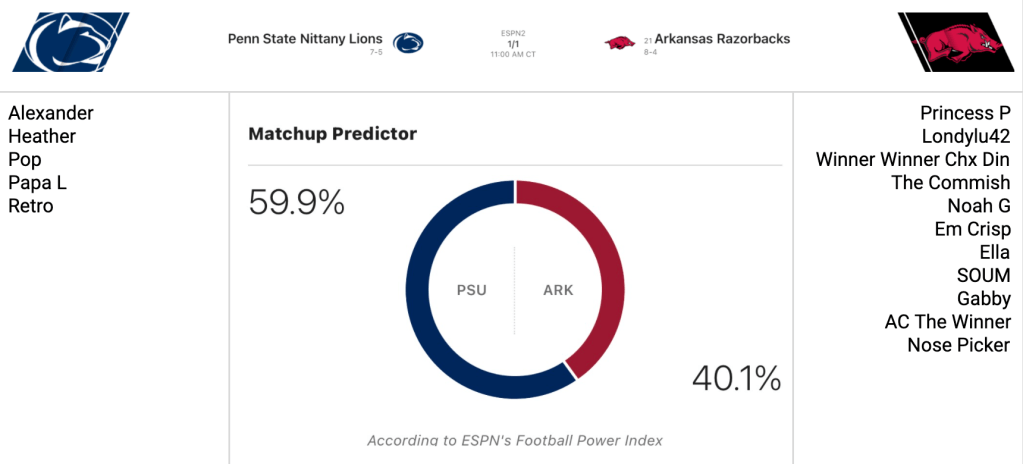Viewport: 1023px width, 464px height.
Task: Click the small red Razorback hog icon
Action: (620, 42)
